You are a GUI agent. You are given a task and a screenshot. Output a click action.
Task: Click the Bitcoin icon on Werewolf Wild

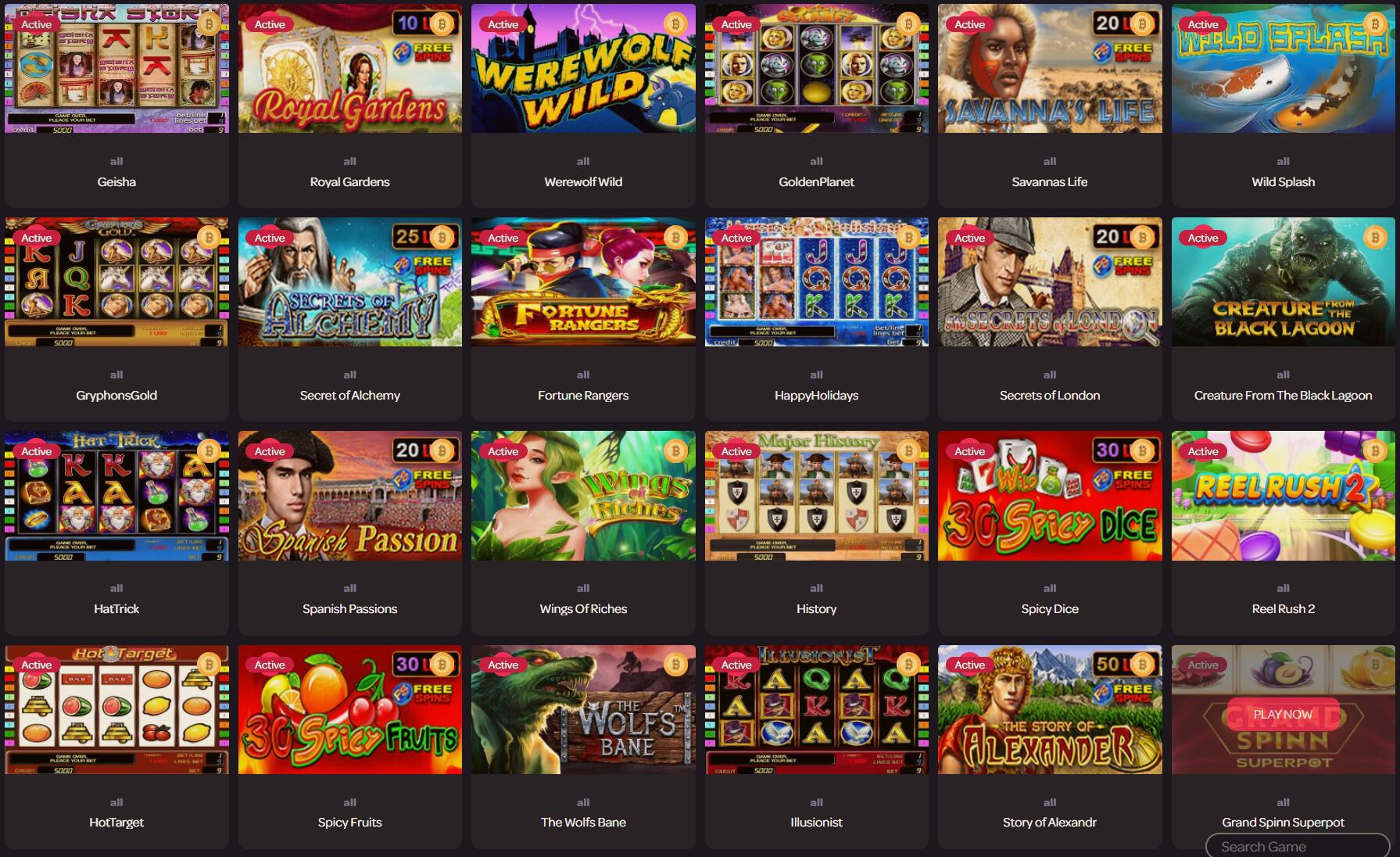pos(675,24)
